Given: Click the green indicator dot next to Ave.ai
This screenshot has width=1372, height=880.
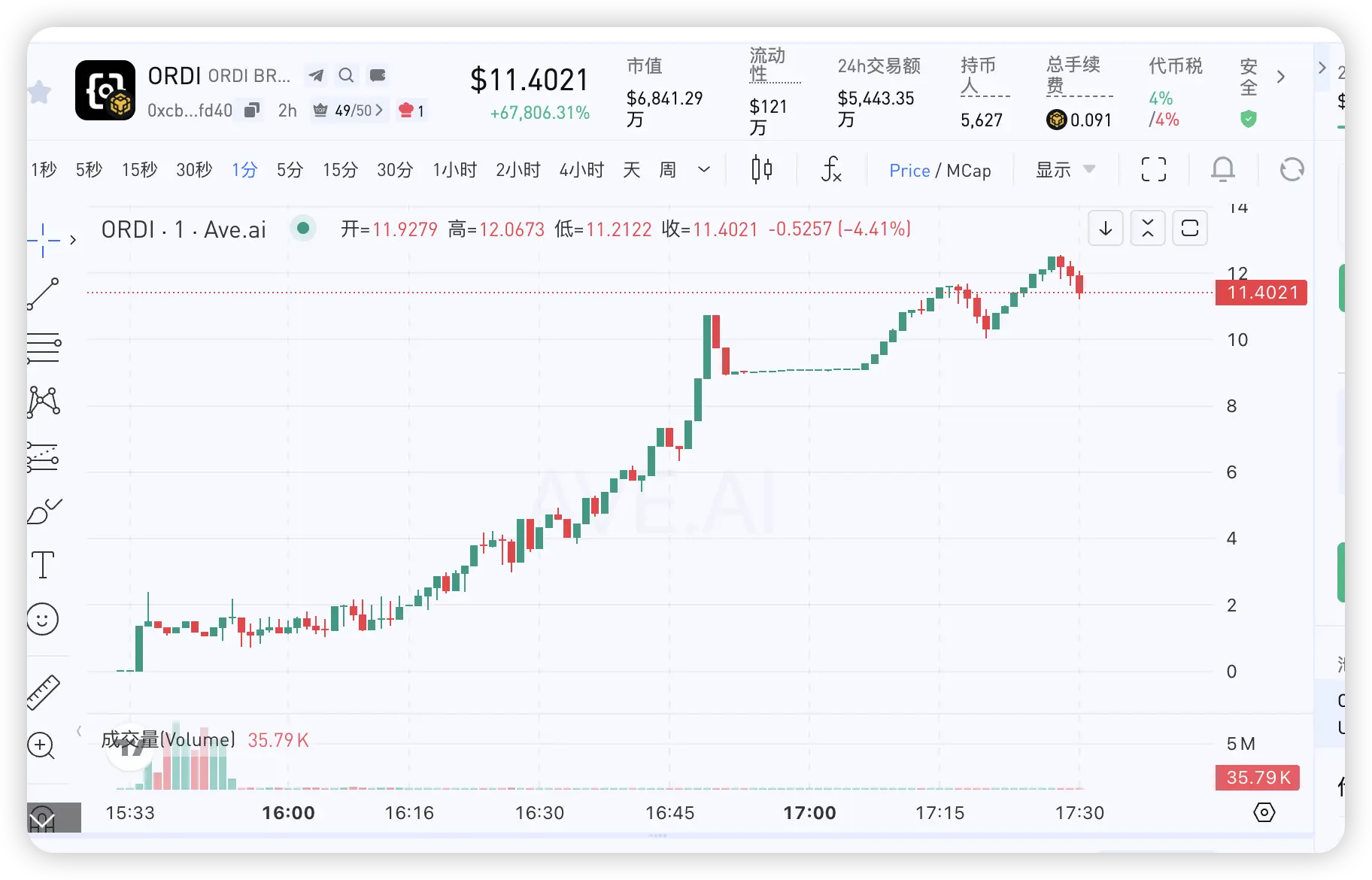Looking at the screenshot, I should coord(303,228).
